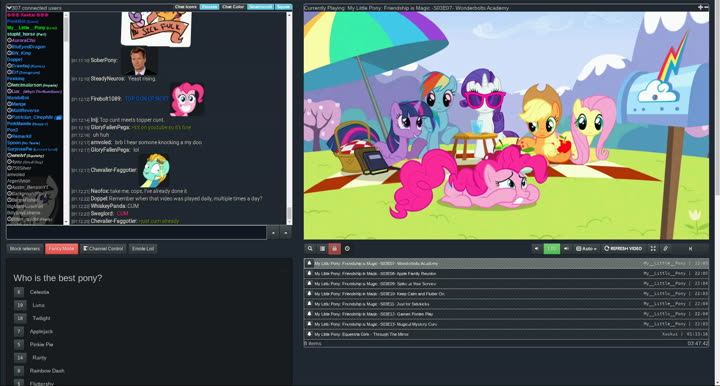Image resolution: width=720 pixels, height=386 pixels.
Task: Click the bell icon on the Wonderbolts Academy row
Action: pyautogui.click(x=309, y=263)
